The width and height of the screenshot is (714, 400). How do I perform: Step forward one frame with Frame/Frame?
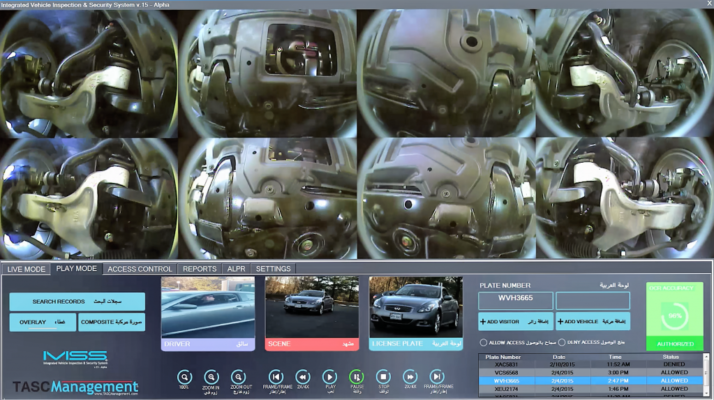point(437,377)
